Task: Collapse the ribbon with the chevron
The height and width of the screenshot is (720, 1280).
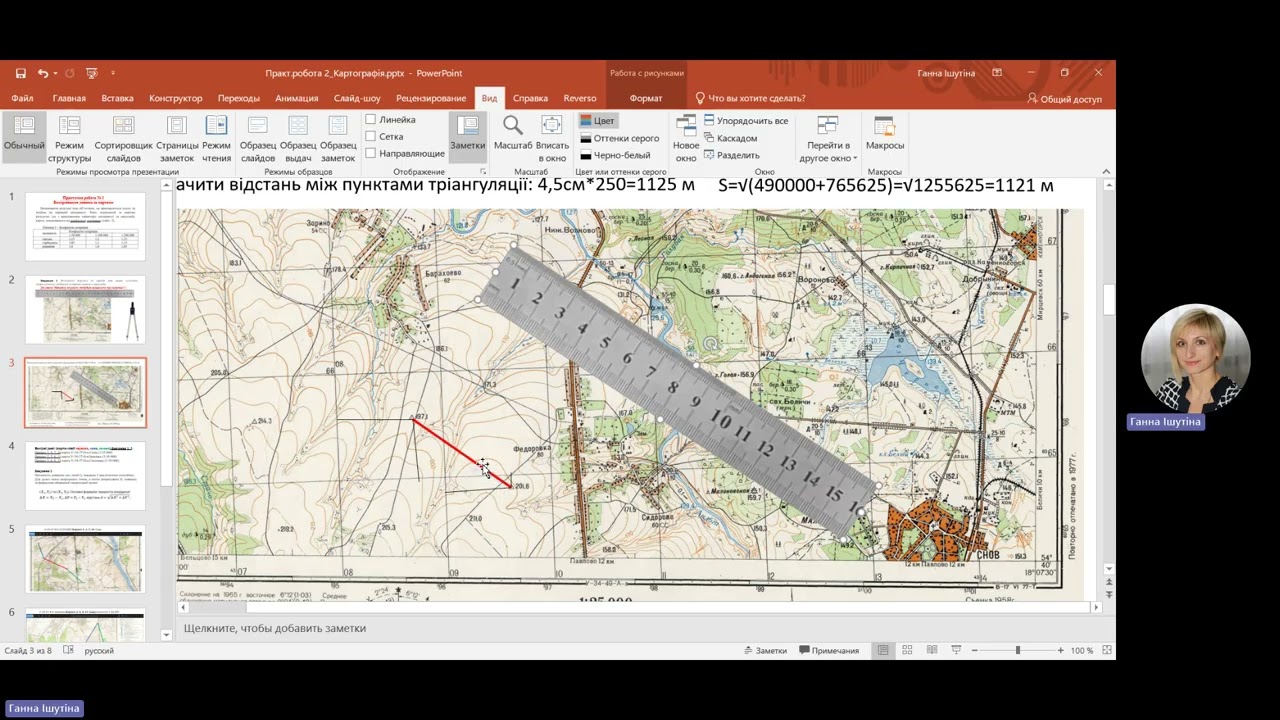Action: point(1107,172)
